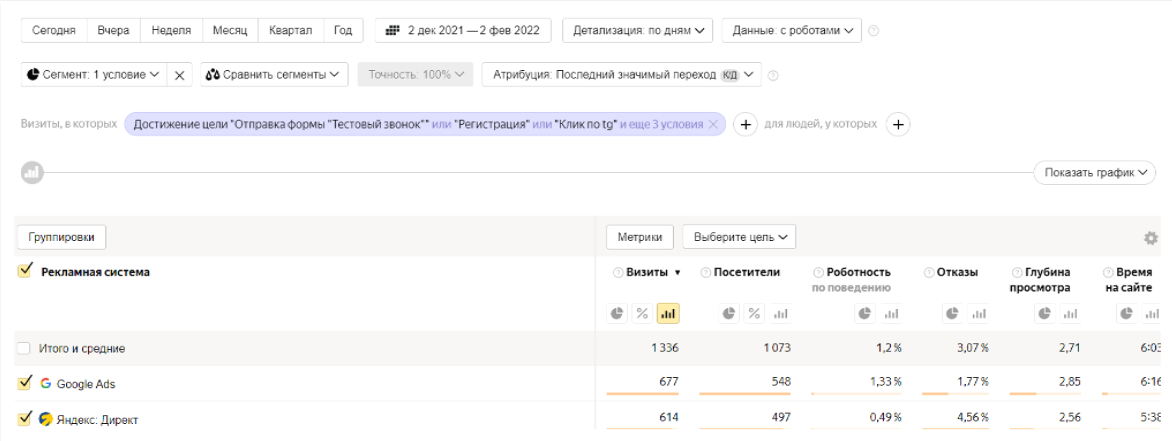Click the Группировки button
1172x441 pixels.
coord(61,237)
